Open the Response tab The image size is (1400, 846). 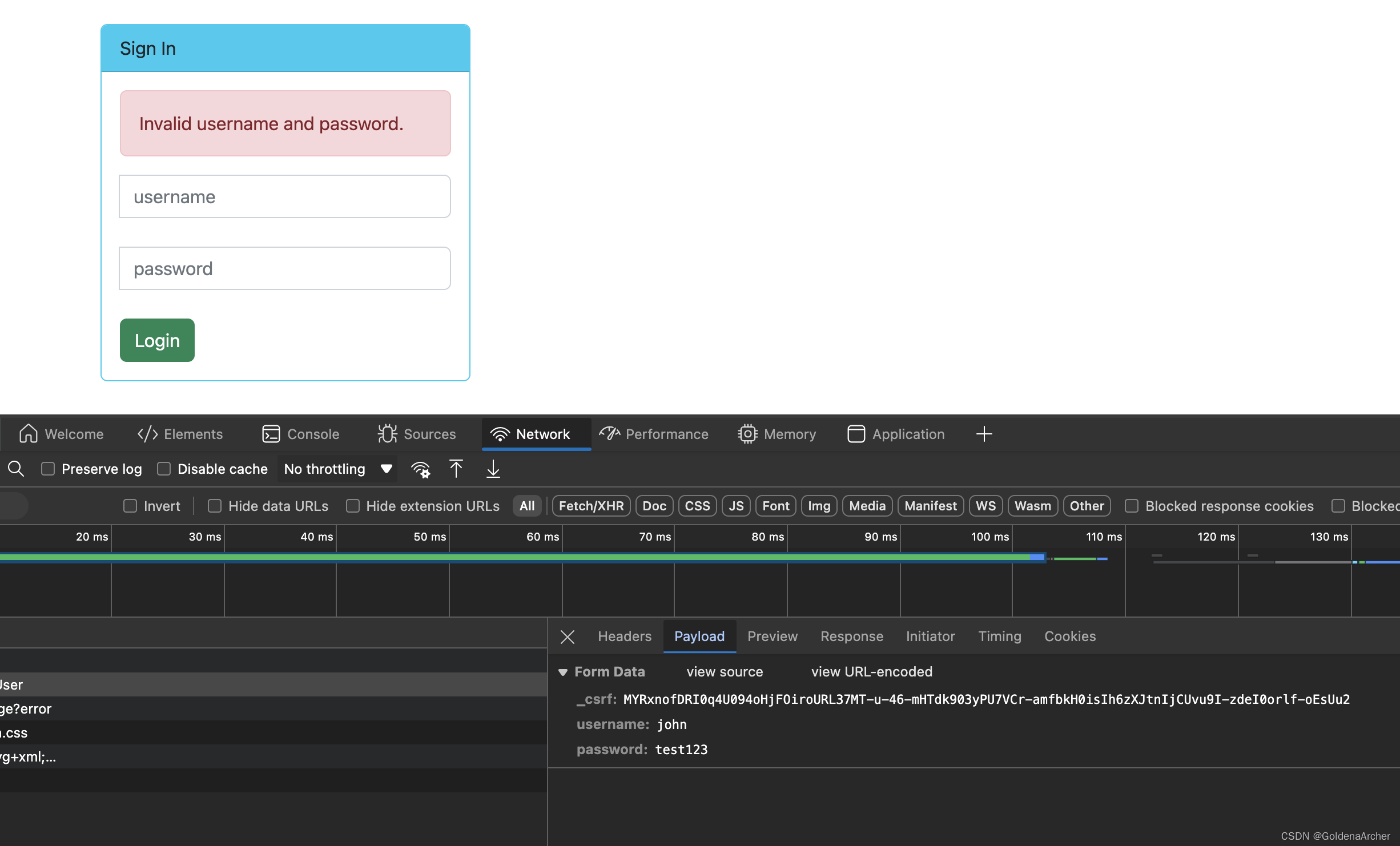tap(851, 636)
